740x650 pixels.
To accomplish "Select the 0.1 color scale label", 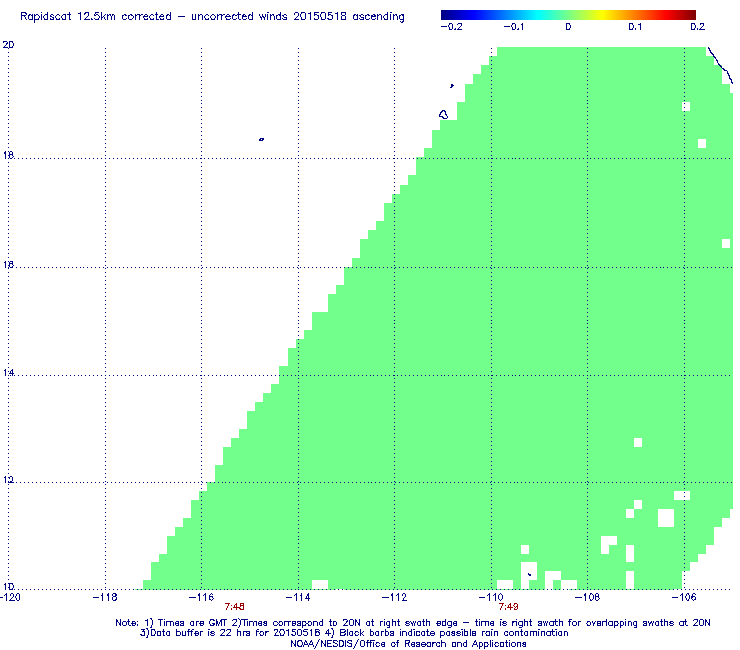I will pos(635,27).
